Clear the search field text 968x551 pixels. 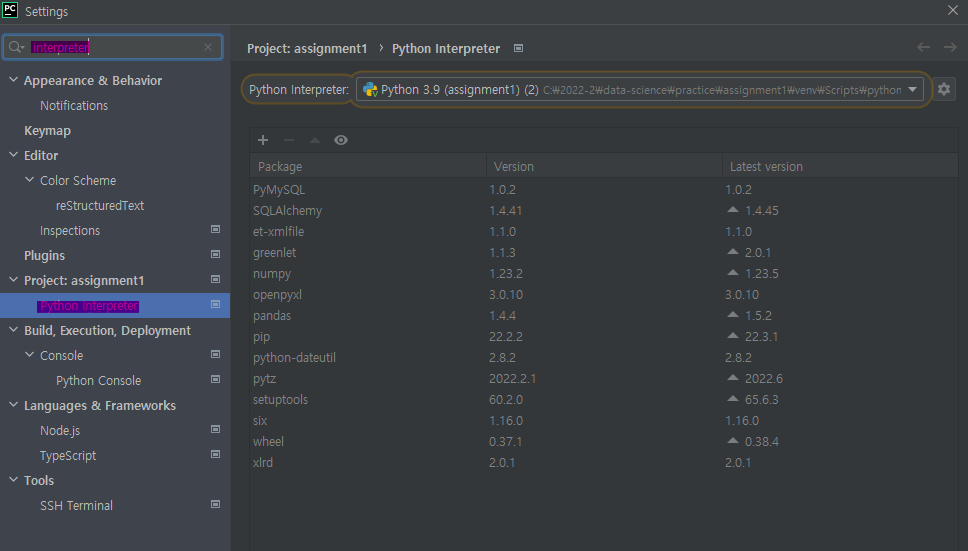pyautogui.click(x=208, y=47)
